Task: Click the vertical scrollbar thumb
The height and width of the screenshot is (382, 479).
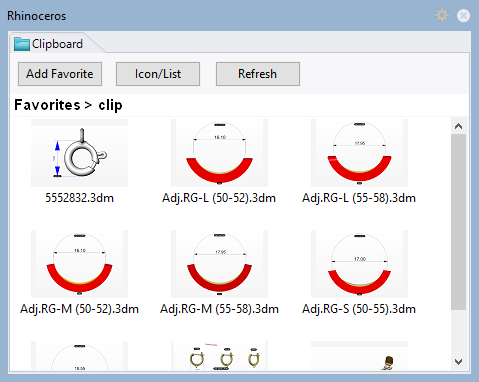Action: click(459, 222)
